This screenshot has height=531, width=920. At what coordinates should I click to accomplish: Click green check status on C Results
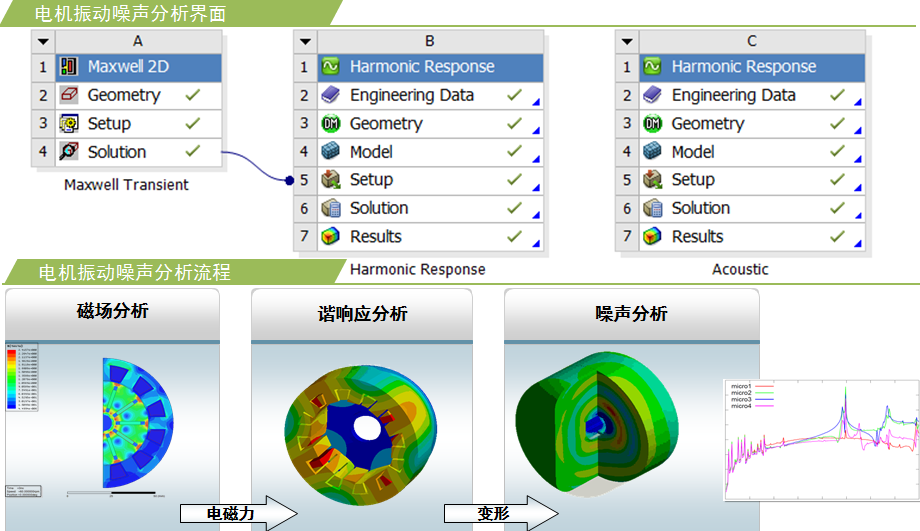(837, 236)
